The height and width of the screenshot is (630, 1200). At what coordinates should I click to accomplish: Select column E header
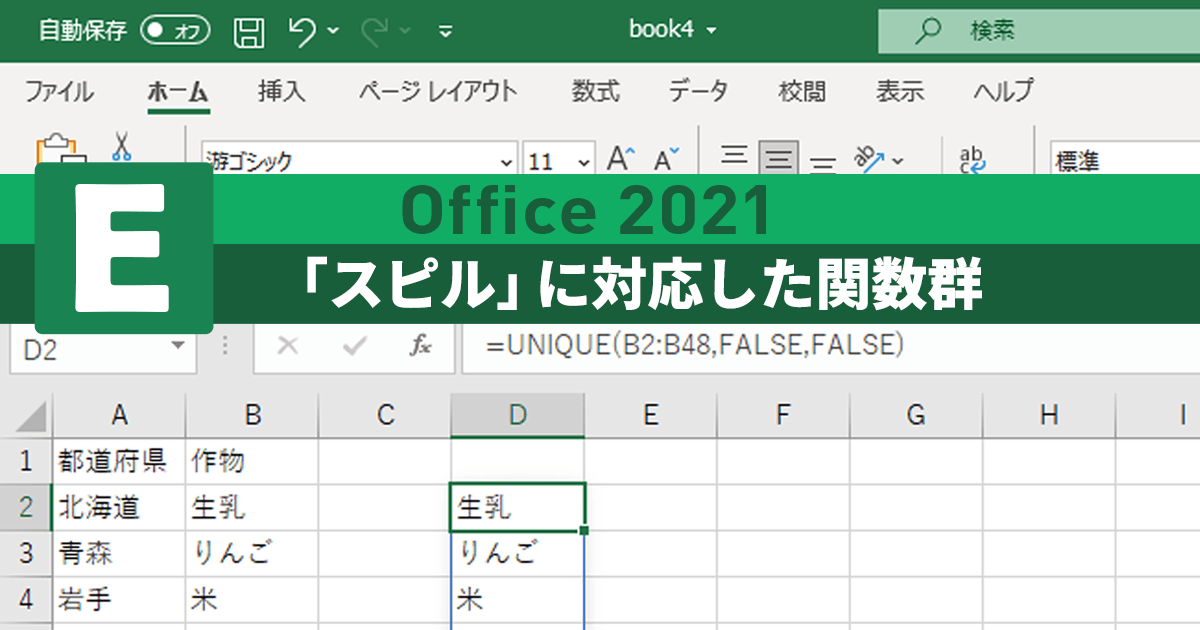pyautogui.click(x=651, y=415)
